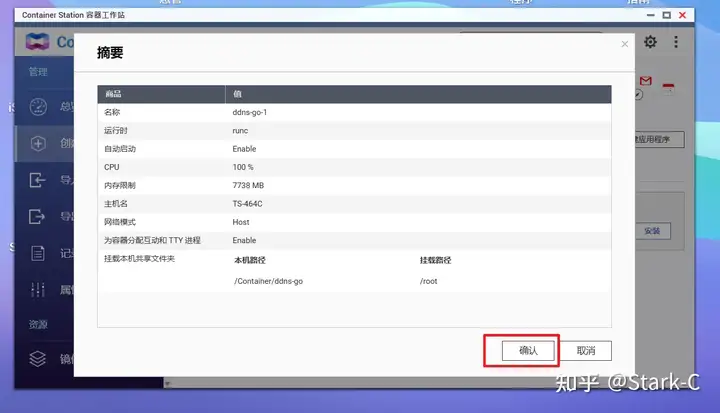Viewport: 720px width, 413px height.
Task: Click the 应用程序 button behind dialog
Action: coord(659,139)
